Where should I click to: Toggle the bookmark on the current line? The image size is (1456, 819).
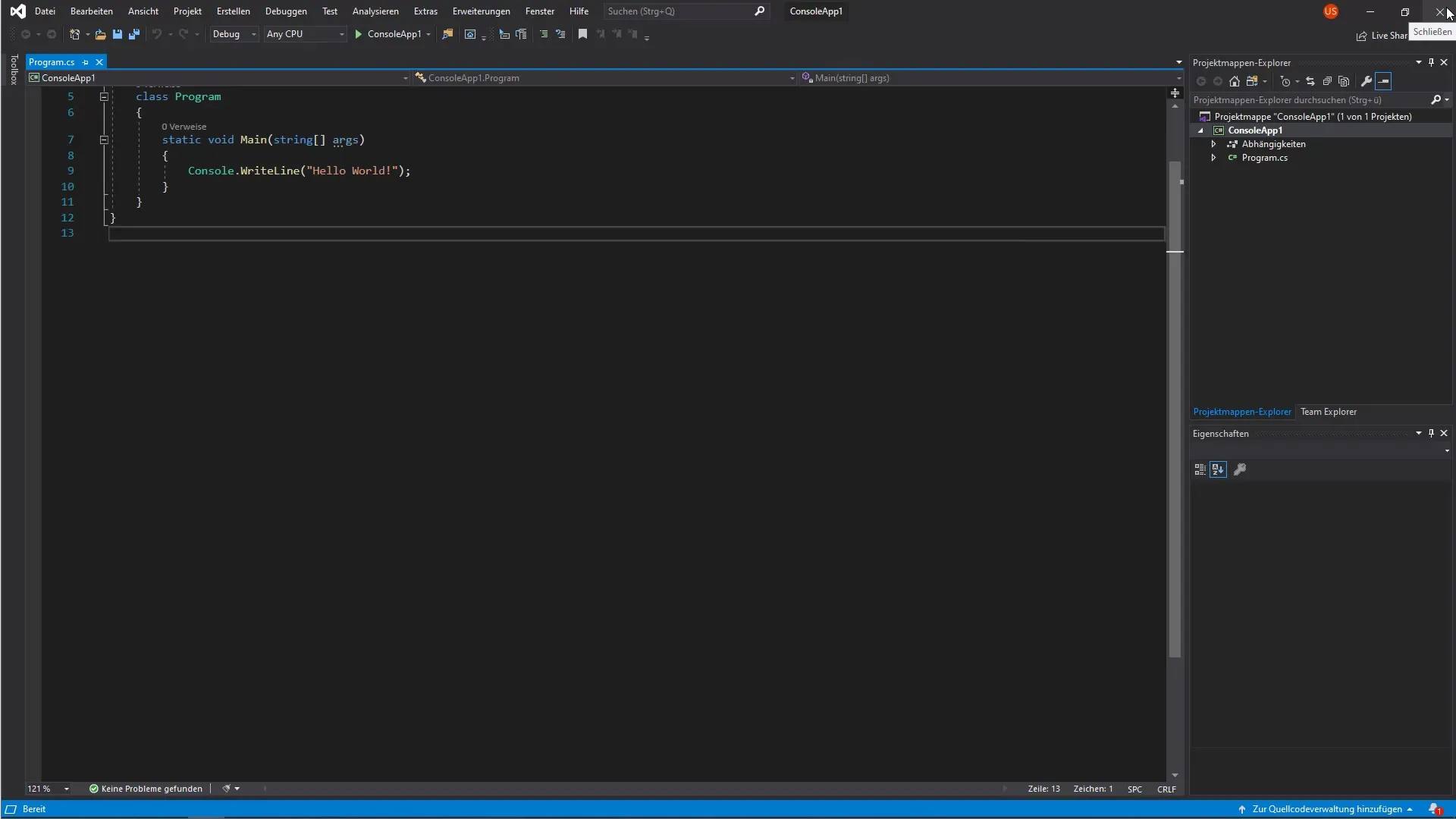click(582, 34)
